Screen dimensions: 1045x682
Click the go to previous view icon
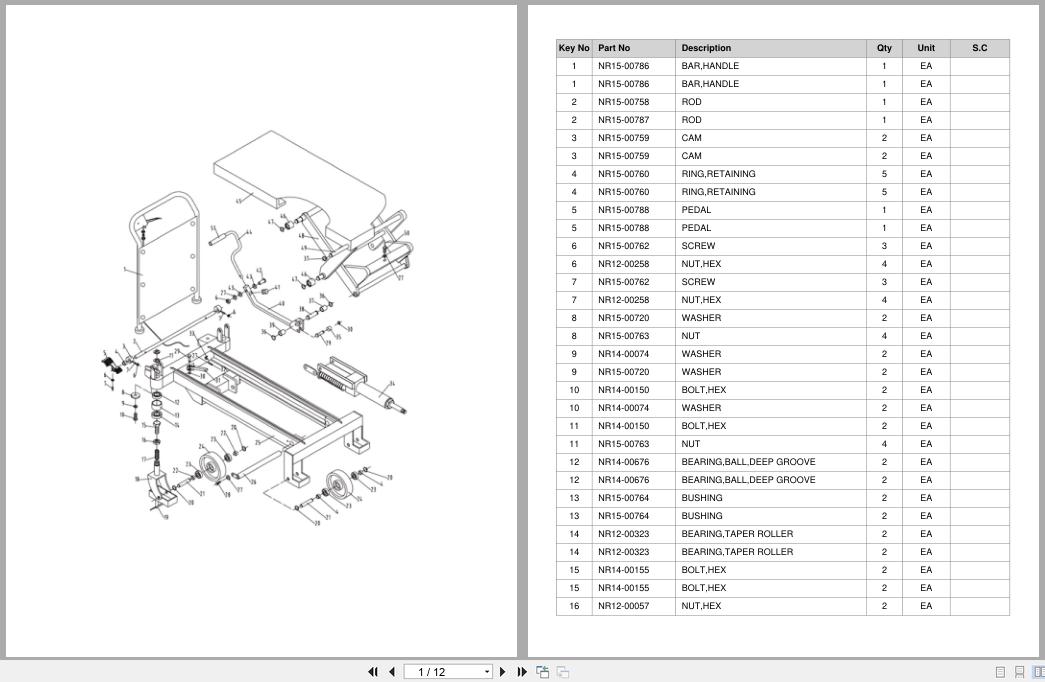(x=542, y=672)
